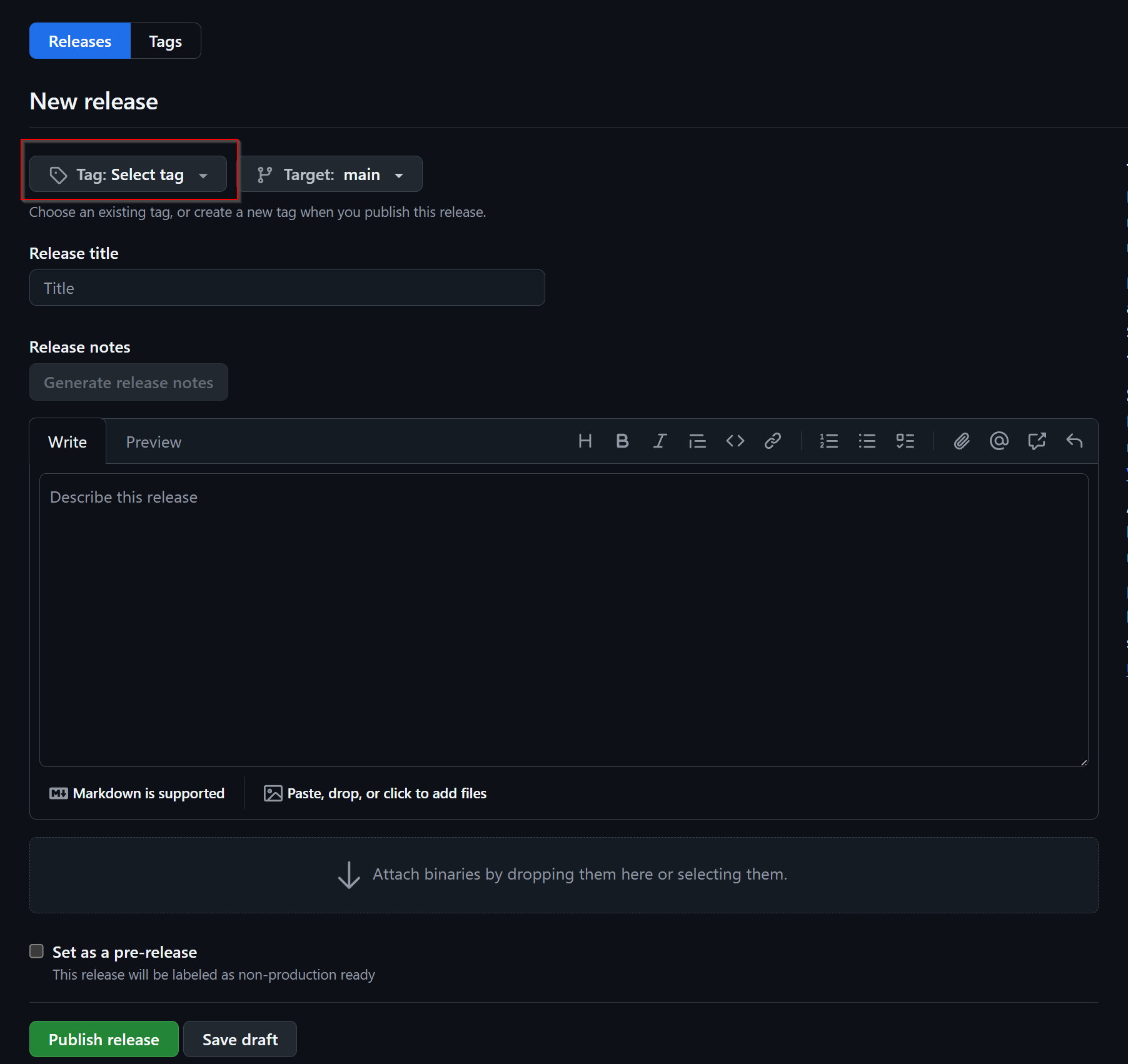This screenshot has height=1064, width=1128.
Task: Apply italic formatting
Action: (x=660, y=441)
